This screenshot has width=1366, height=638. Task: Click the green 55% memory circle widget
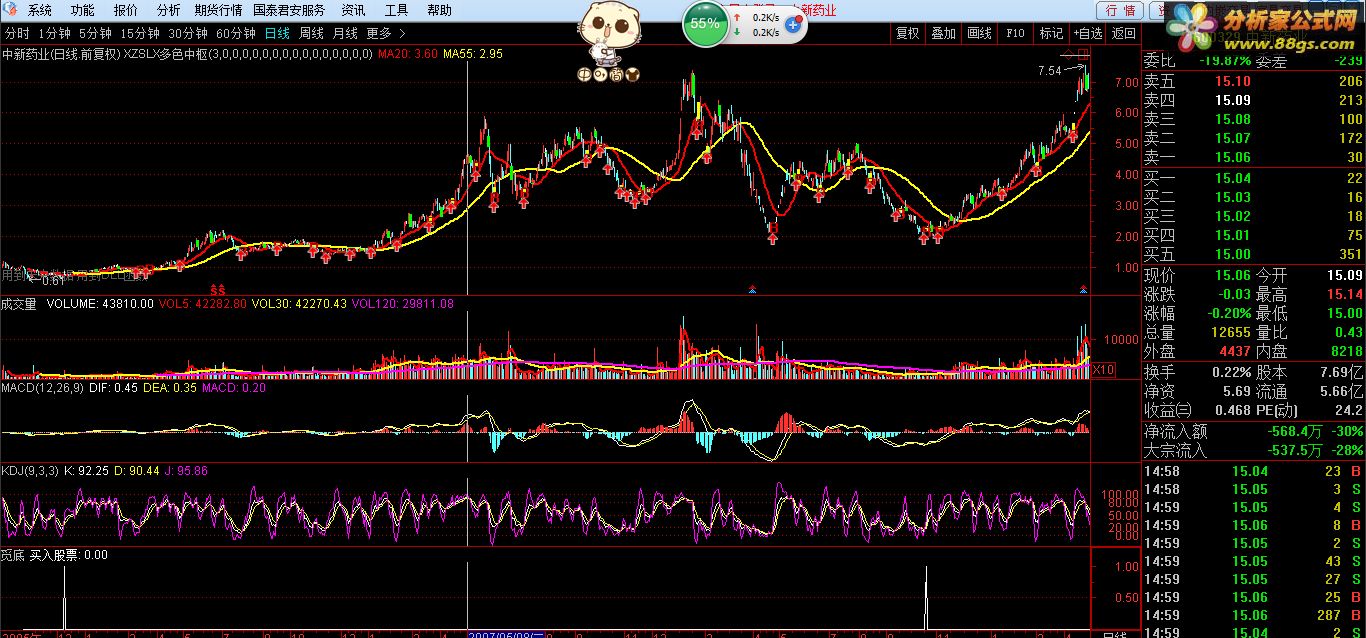[705, 23]
